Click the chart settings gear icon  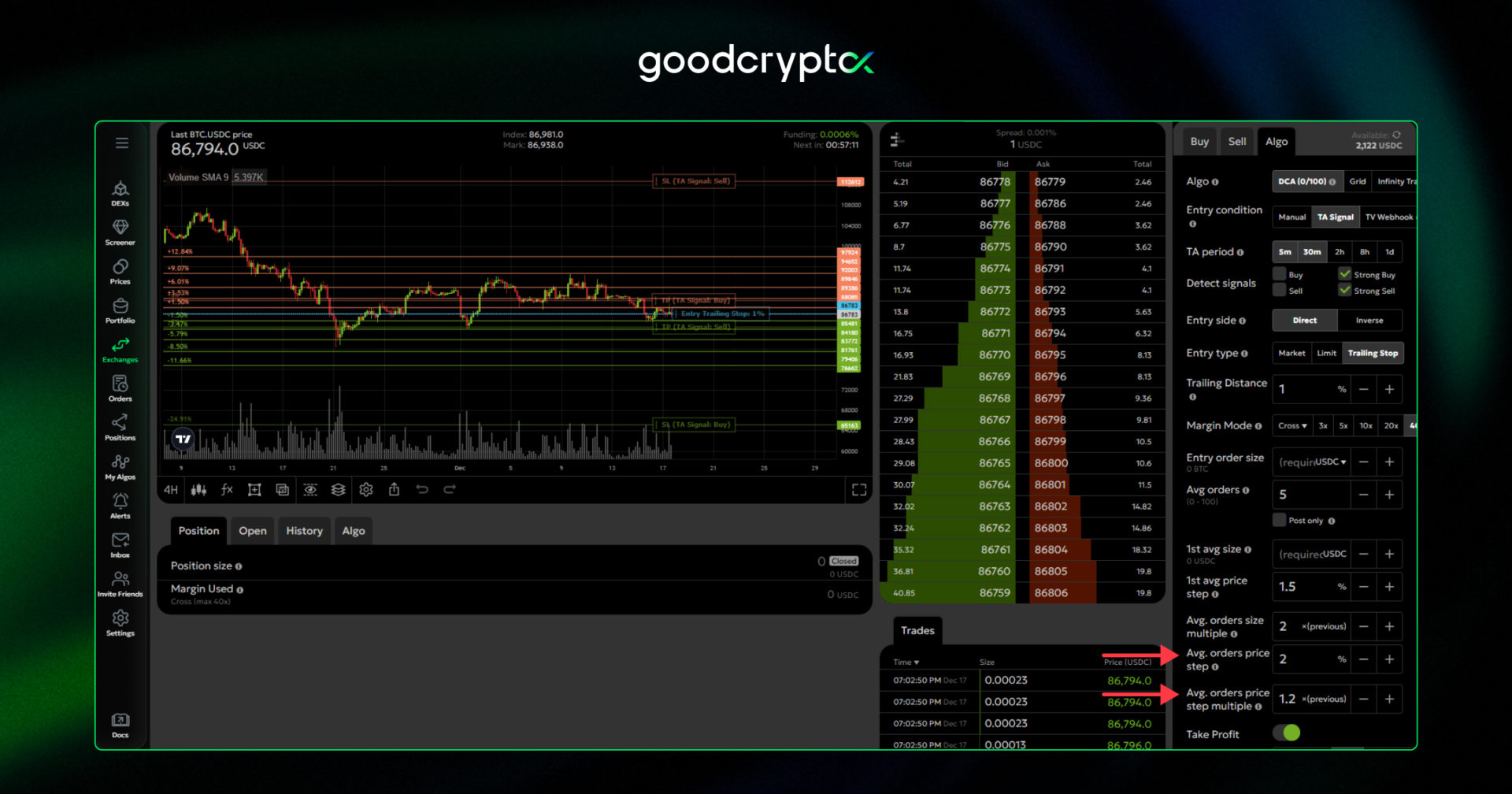tap(366, 490)
